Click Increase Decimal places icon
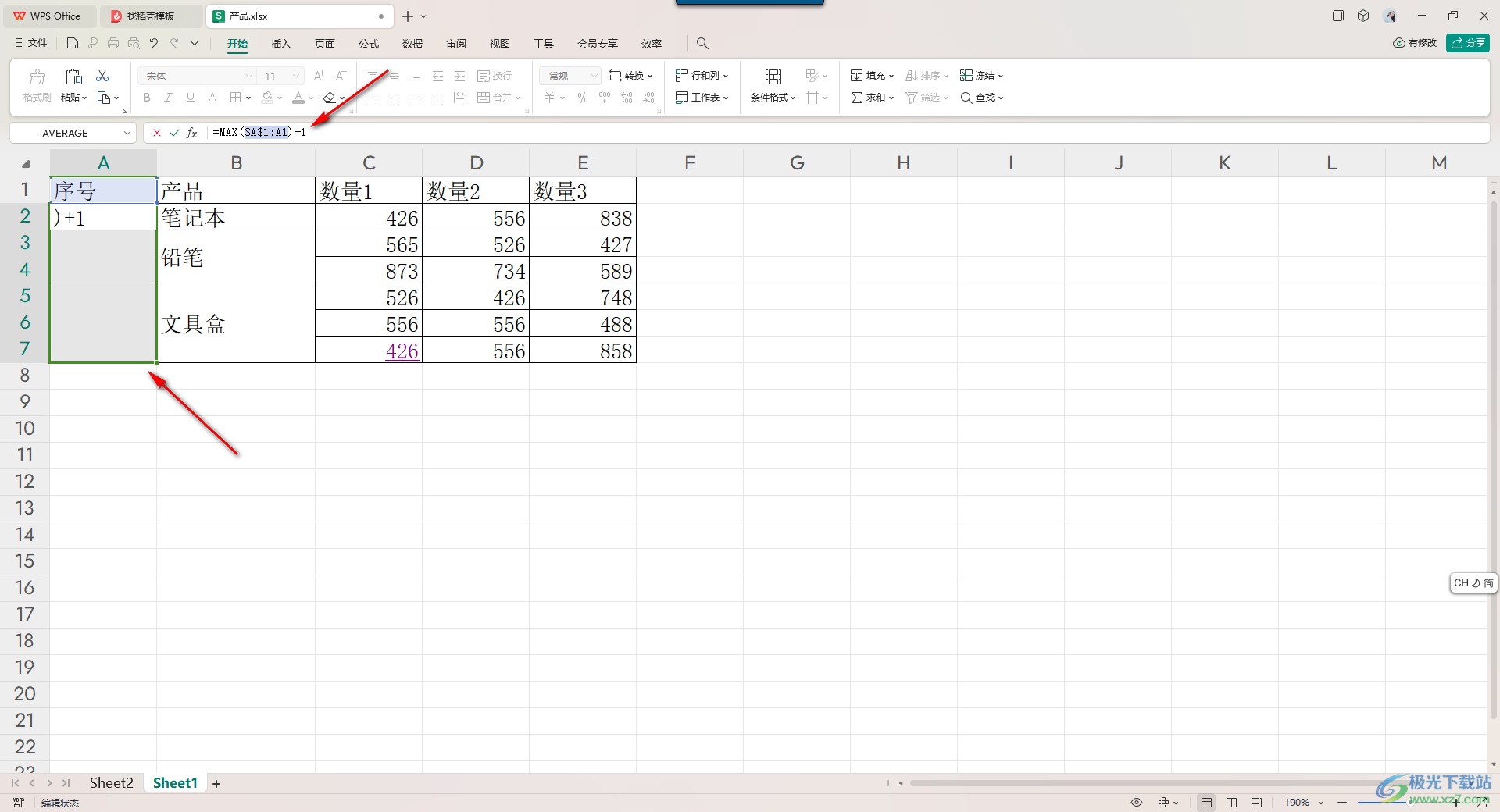Image resolution: width=1500 pixels, height=812 pixels. [x=627, y=98]
